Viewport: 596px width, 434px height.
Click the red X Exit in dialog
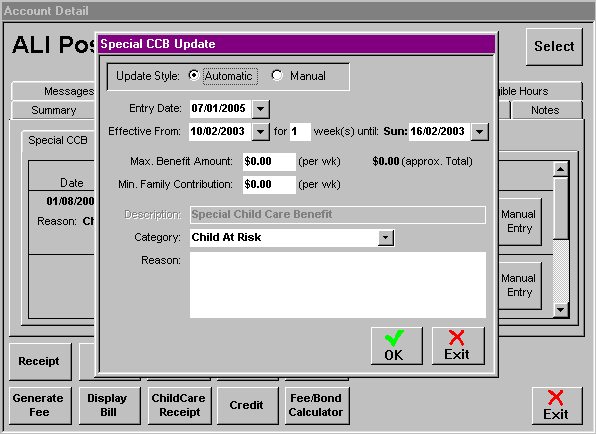(x=458, y=346)
